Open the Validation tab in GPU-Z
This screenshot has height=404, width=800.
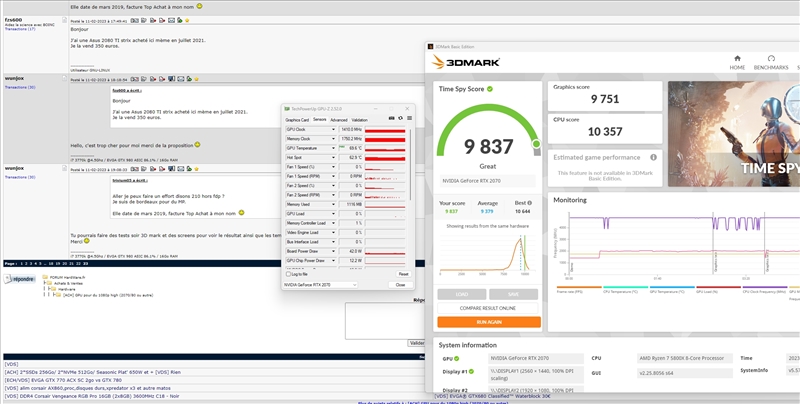click(x=360, y=119)
